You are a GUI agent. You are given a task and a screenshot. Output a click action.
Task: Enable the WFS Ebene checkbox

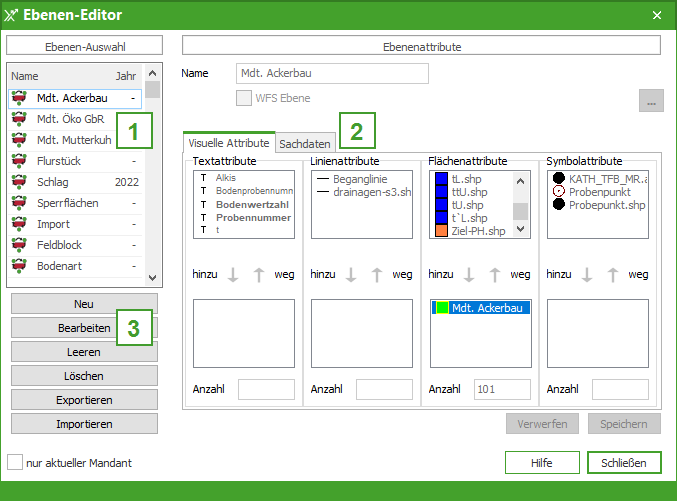[x=244, y=98]
